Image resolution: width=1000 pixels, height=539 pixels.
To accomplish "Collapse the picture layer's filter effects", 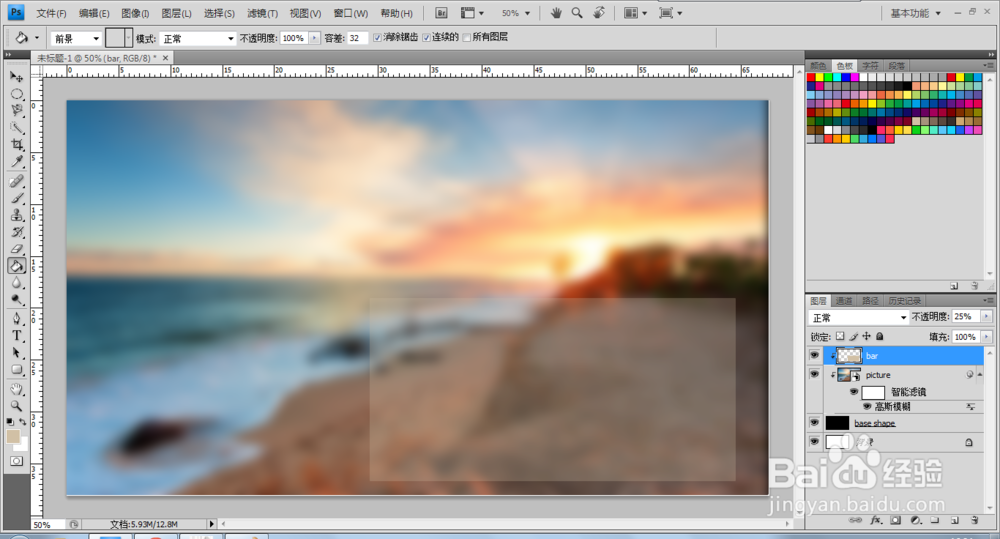I will [980, 374].
